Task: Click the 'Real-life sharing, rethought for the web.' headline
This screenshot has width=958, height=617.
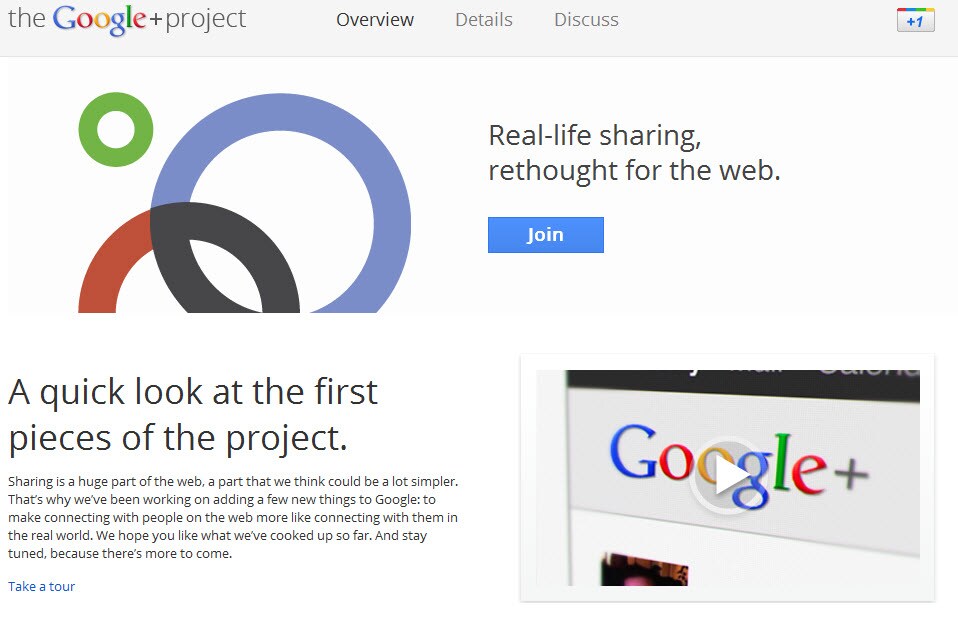Action: point(634,153)
